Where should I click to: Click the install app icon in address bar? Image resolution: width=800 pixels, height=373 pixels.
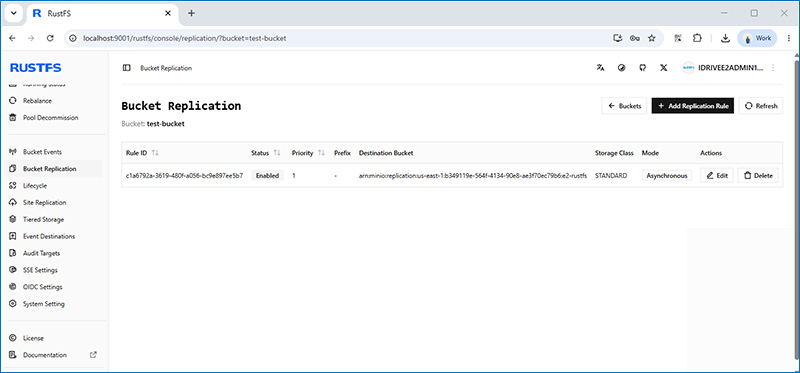click(x=618, y=38)
